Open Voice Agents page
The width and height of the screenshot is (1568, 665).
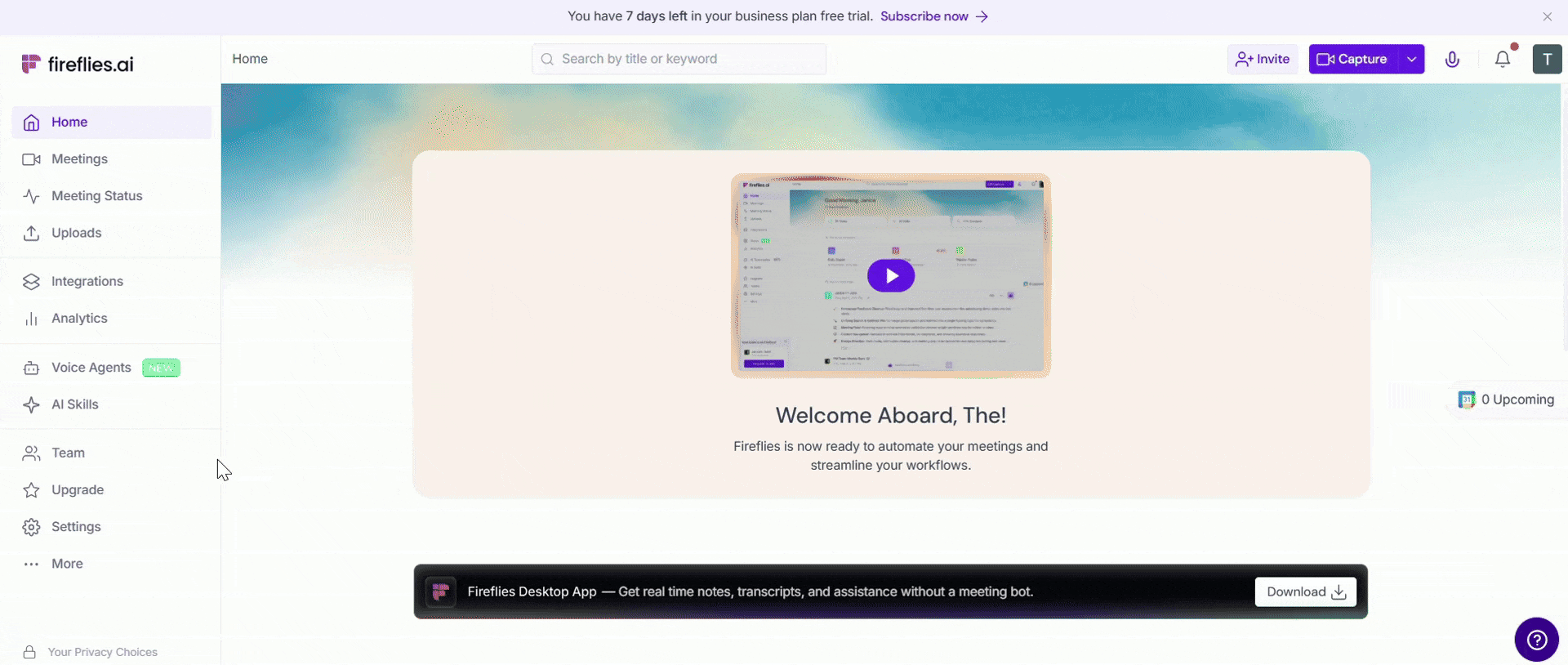pos(111,368)
